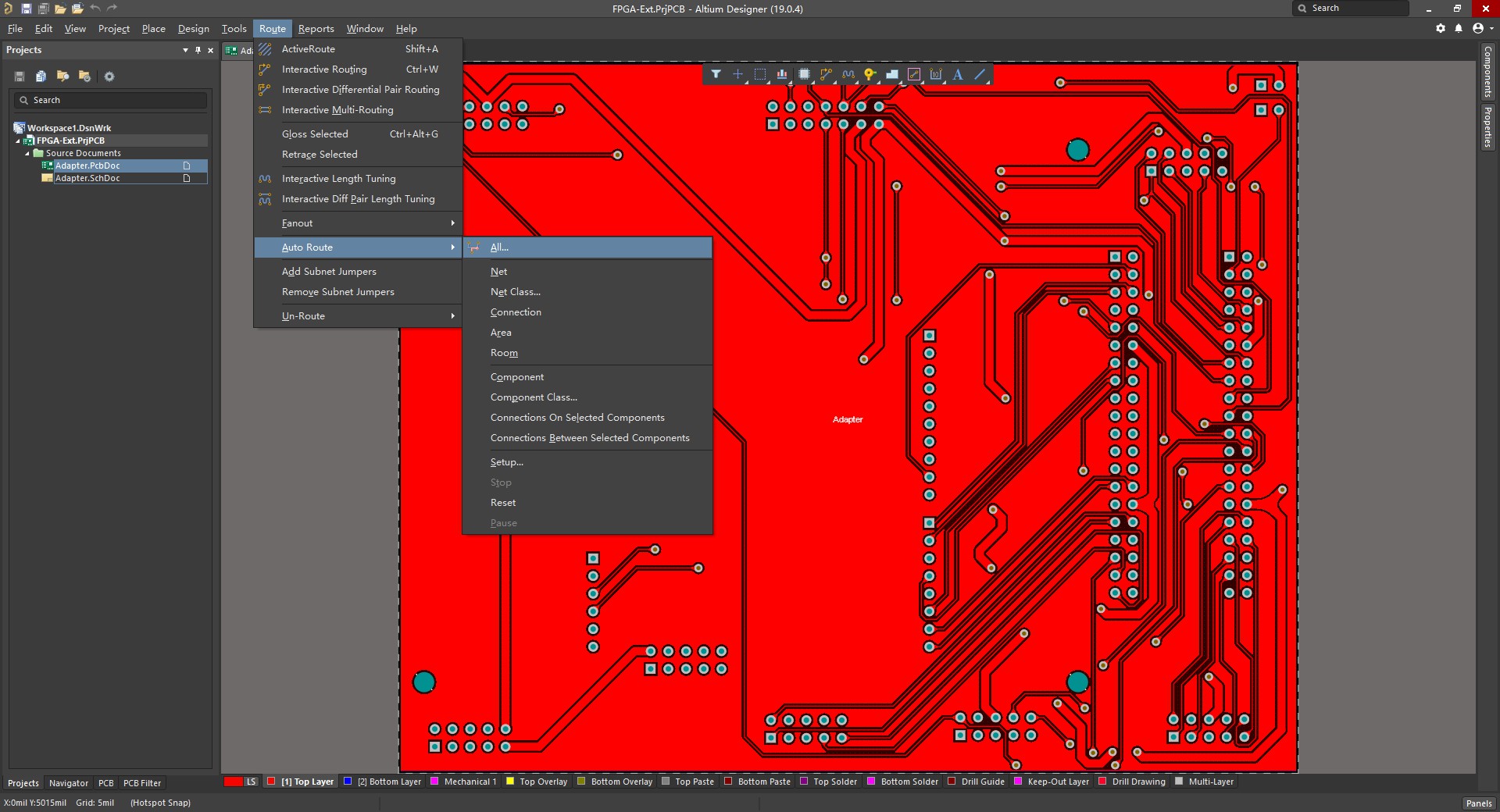Click the place string text tool
This screenshot has width=1500, height=812.
point(958,75)
